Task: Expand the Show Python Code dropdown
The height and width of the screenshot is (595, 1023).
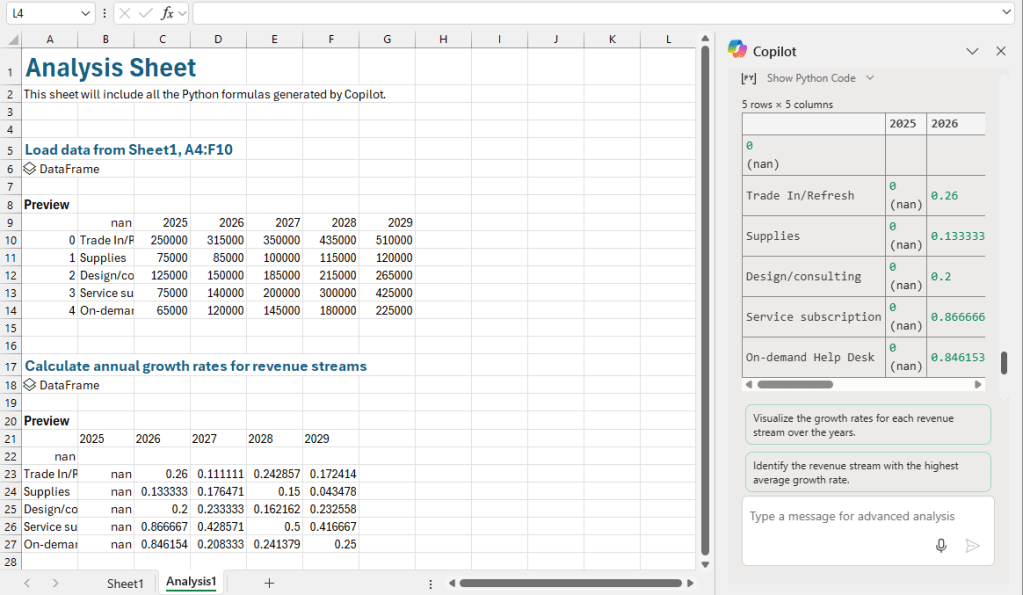Action: 870,78
